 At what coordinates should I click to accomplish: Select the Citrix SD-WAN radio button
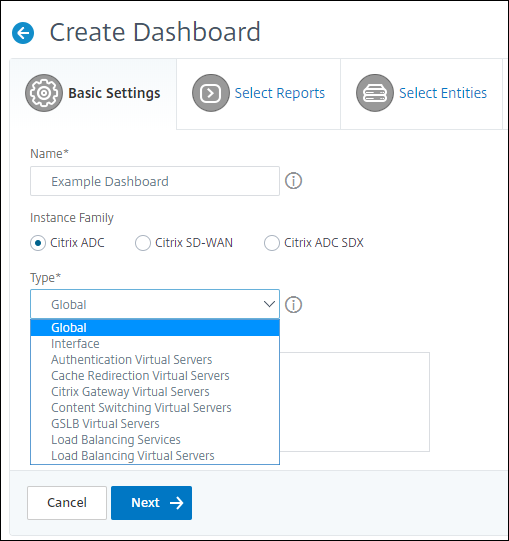(x=143, y=243)
